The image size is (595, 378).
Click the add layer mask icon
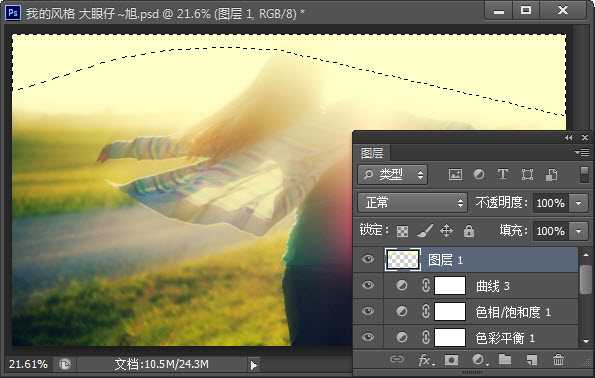tap(451, 360)
